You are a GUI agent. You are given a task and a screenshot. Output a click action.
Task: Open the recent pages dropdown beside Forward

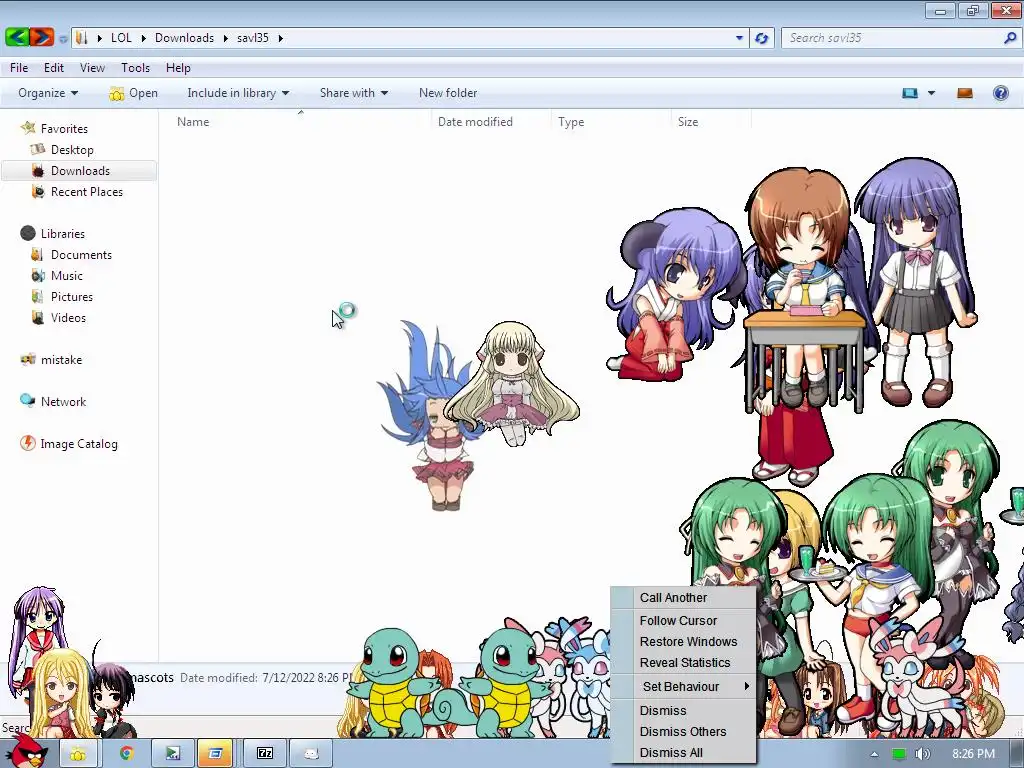coord(63,39)
